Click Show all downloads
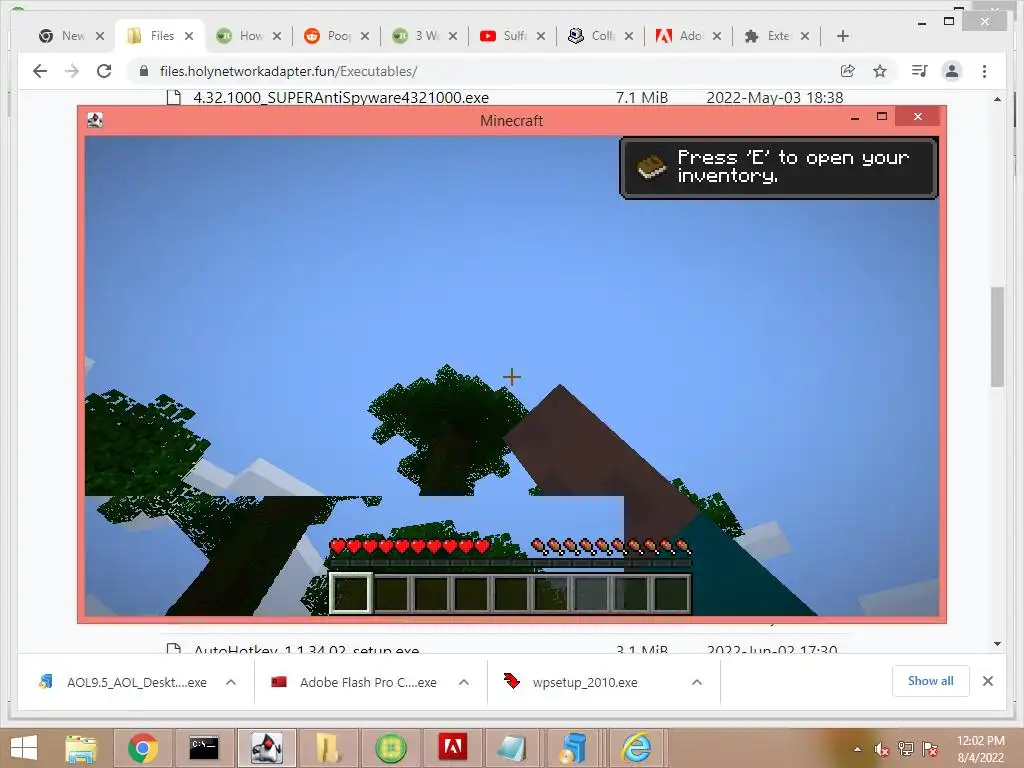The image size is (1024, 768). (x=931, y=681)
